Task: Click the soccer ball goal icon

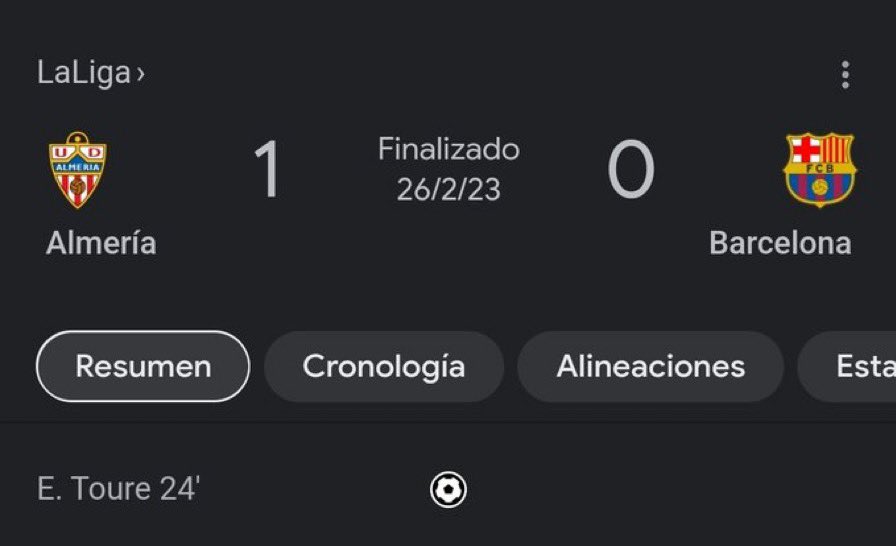Action: 449,489
